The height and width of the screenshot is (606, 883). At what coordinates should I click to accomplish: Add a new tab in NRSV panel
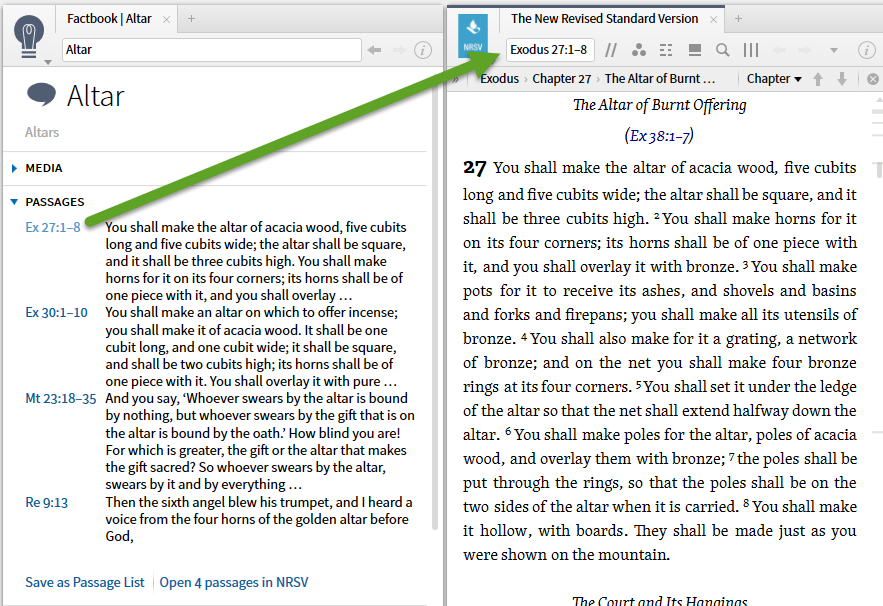pyautogui.click(x=738, y=19)
